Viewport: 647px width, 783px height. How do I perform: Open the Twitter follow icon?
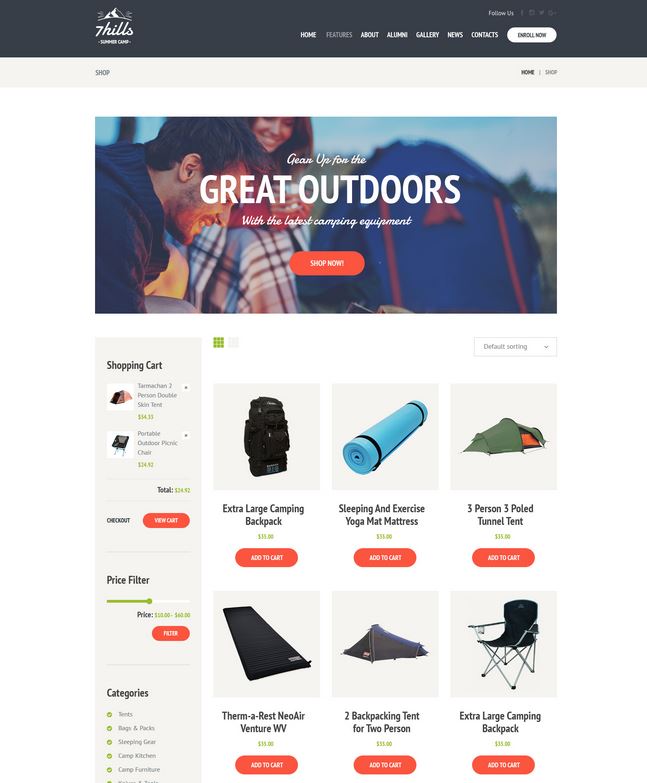point(542,13)
